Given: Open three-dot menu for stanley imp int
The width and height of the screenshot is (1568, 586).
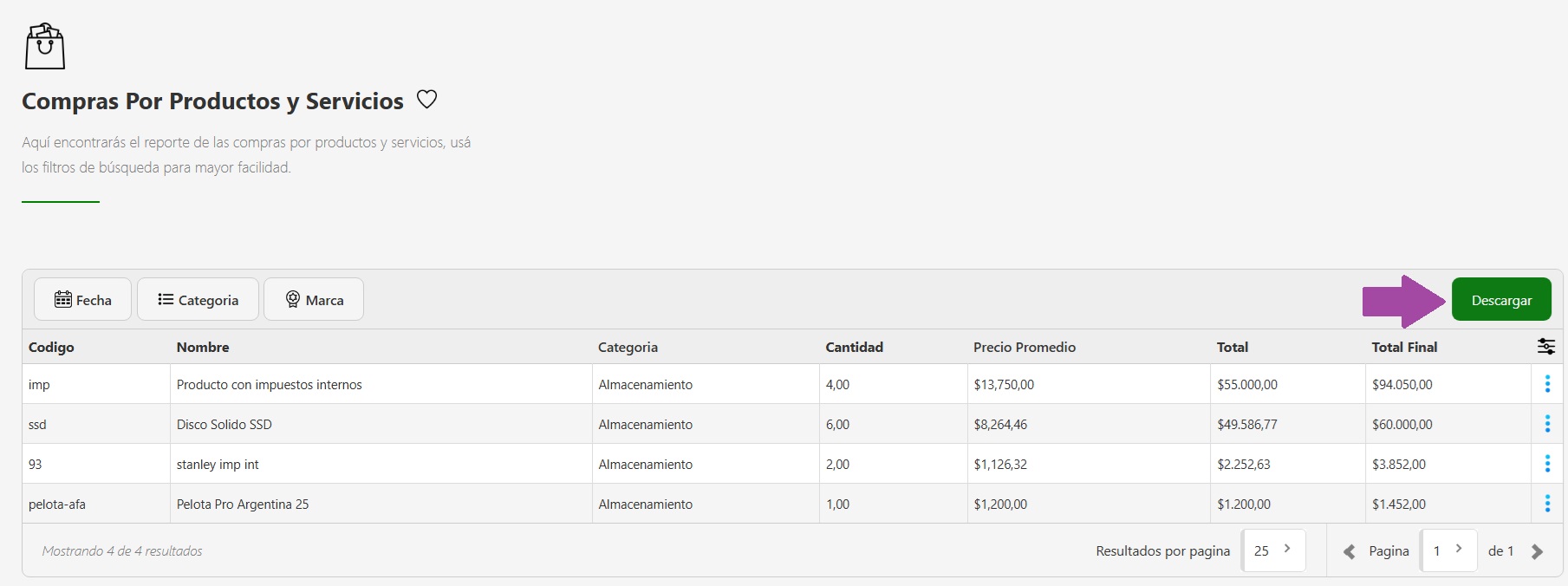Looking at the screenshot, I should (1547, 464).
